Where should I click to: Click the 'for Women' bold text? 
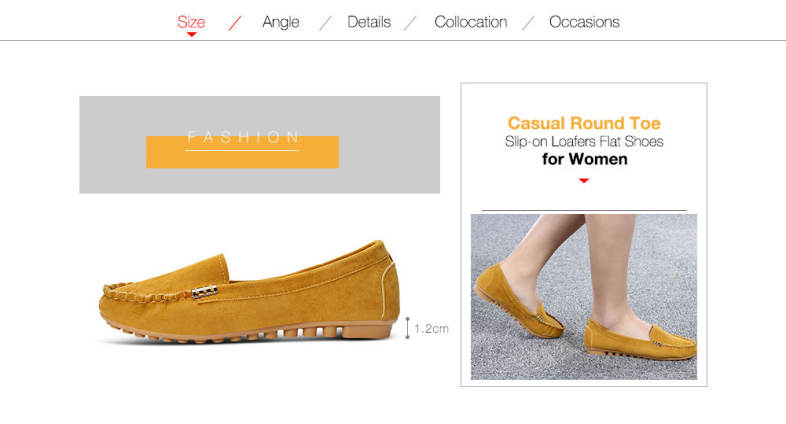584,159
